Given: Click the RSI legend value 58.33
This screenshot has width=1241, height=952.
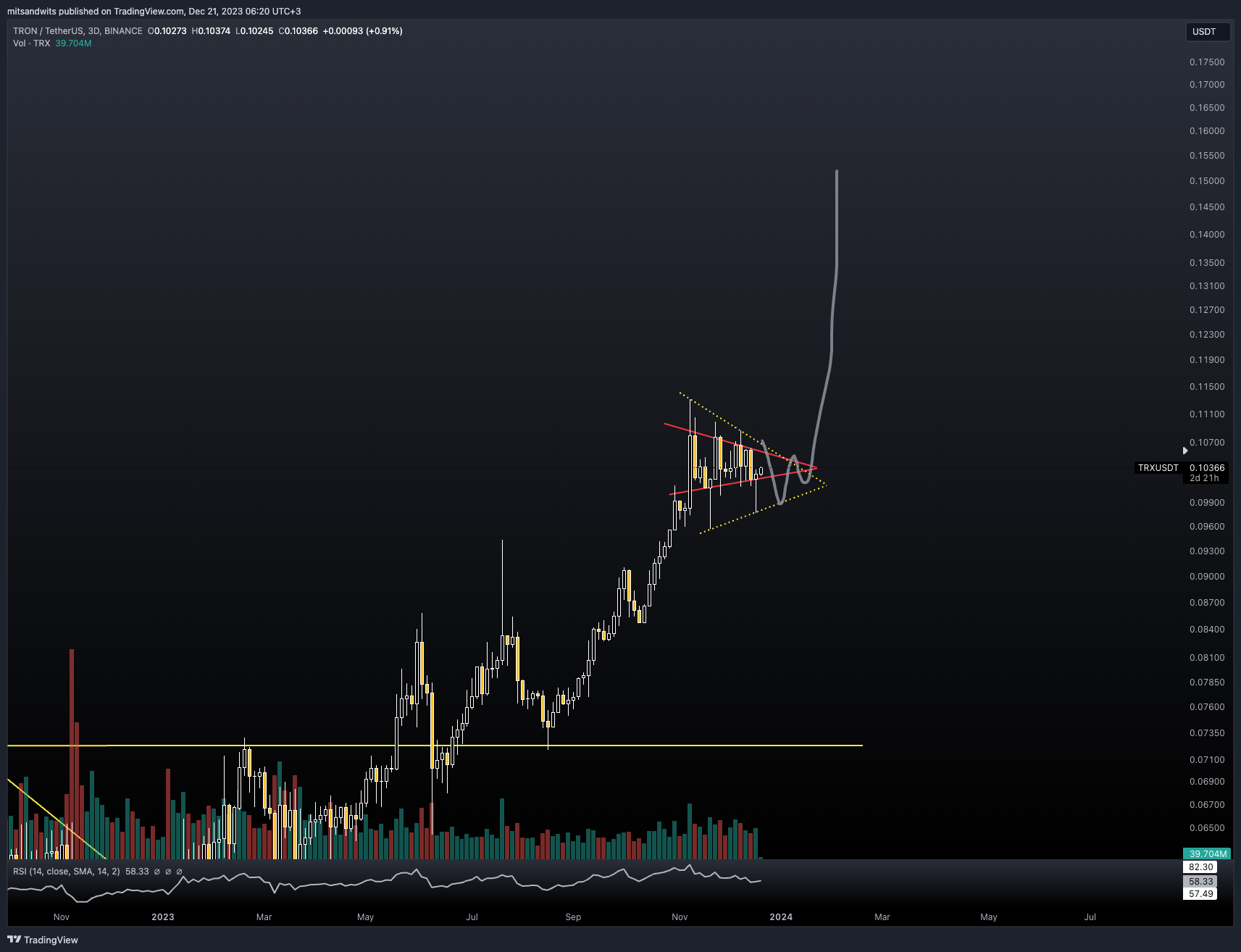Looking at the screenshot, I should point(137,872).
